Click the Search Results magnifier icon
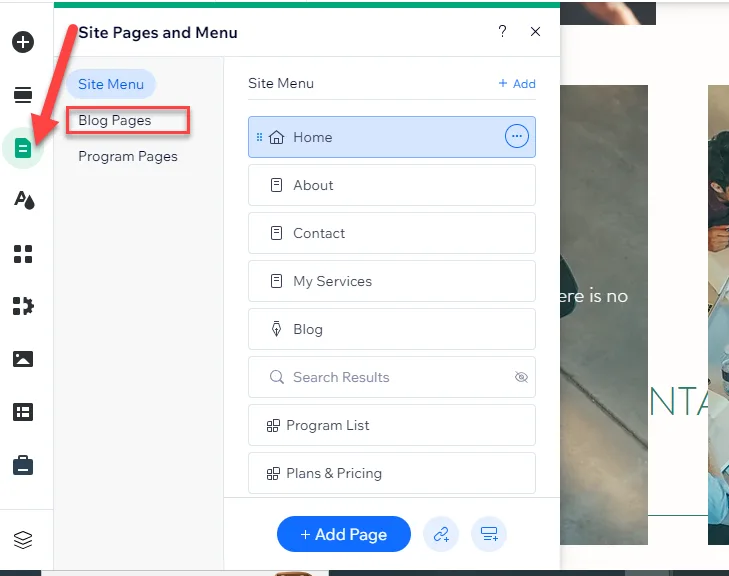This screenshot has height=576, width=729. coord(277,377)
